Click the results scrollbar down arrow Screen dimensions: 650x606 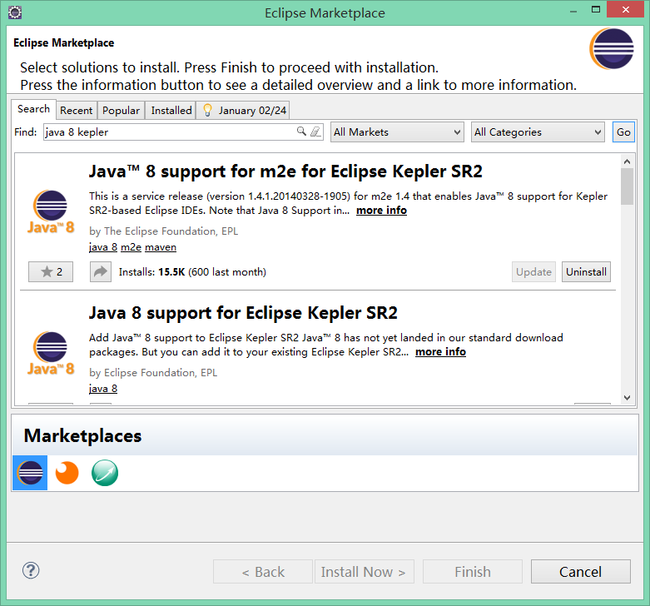[627, 398]
